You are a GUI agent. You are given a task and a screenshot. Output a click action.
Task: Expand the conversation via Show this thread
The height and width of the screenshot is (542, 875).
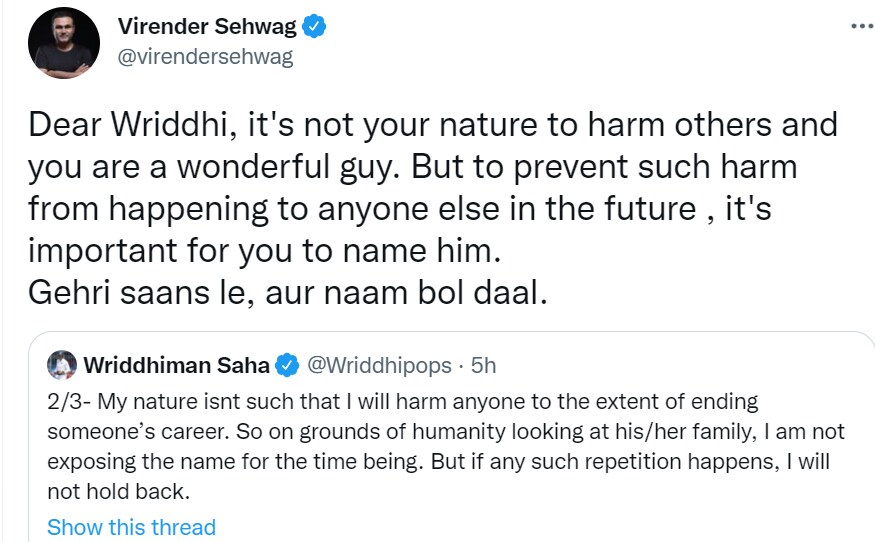coord(131,526)
